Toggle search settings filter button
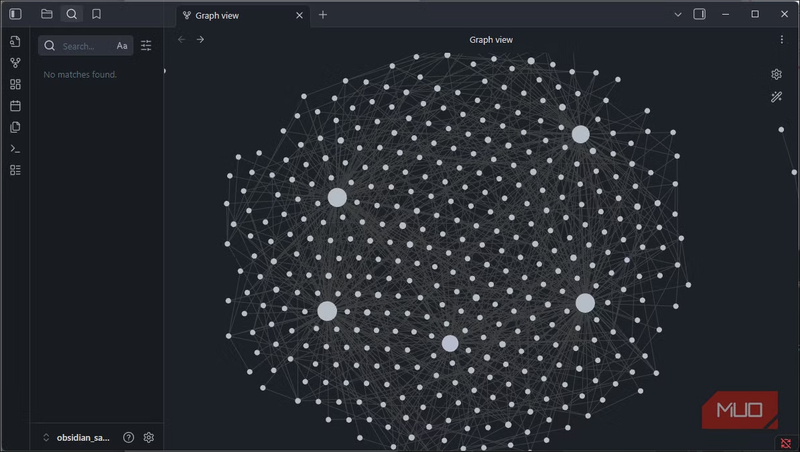This screenshot has width=800, height=452. (146, 46)
